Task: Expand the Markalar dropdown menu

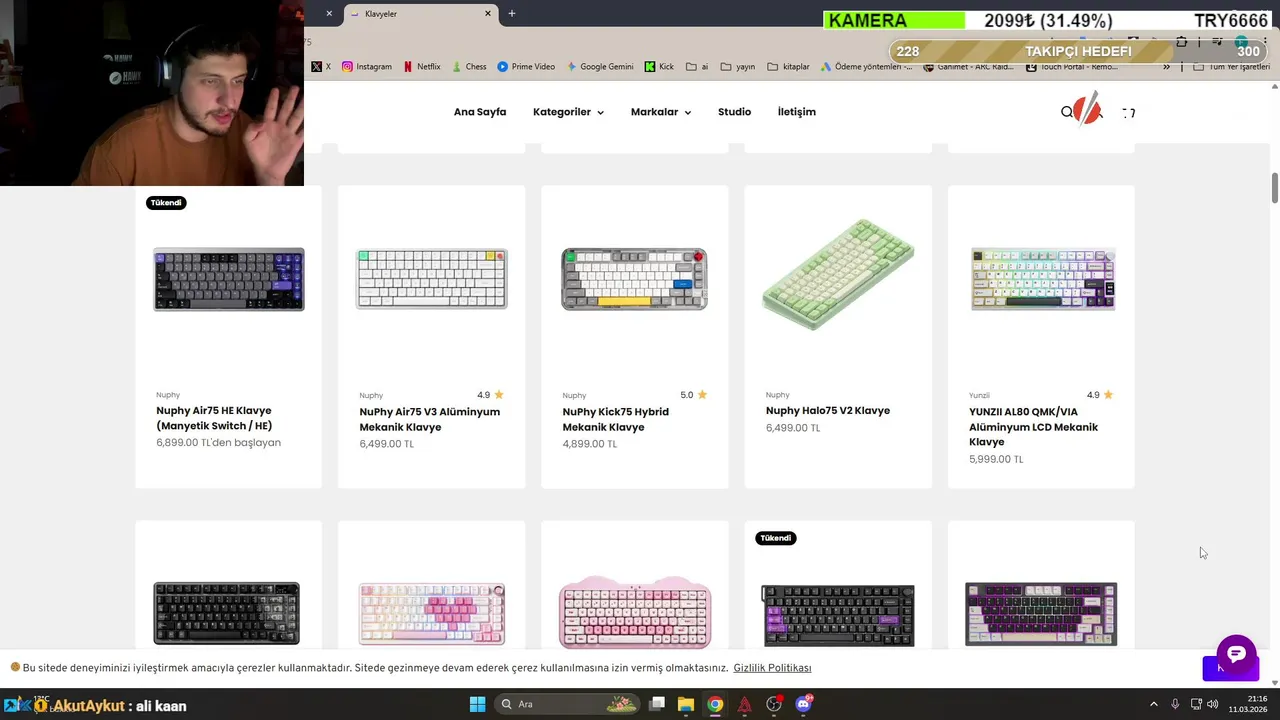Action: click(x=661, y=112)
